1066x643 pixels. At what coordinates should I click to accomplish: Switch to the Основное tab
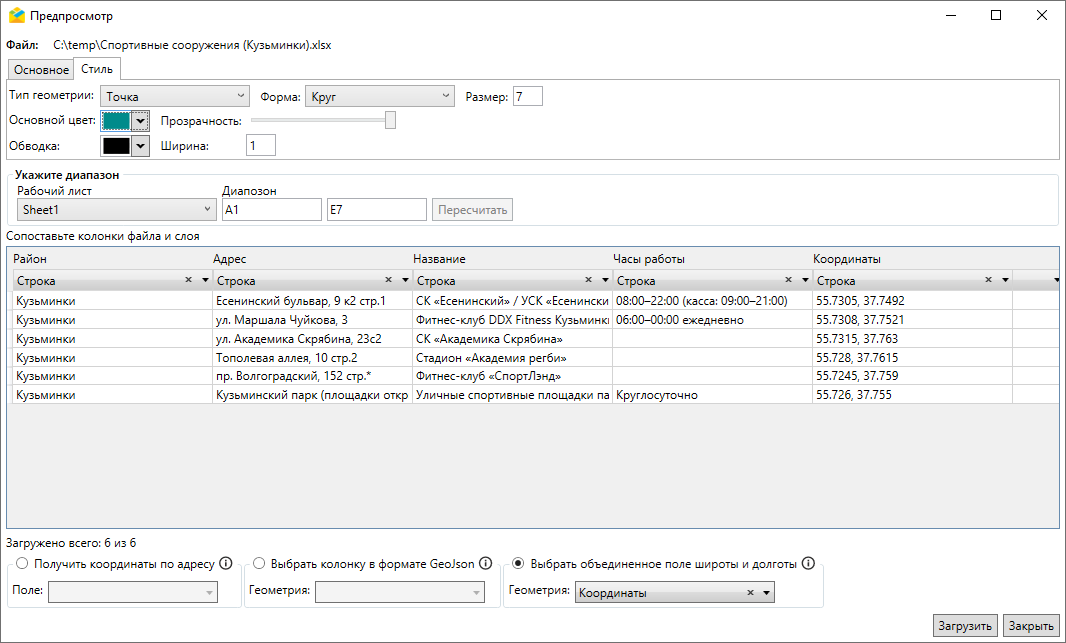[41, 70]
